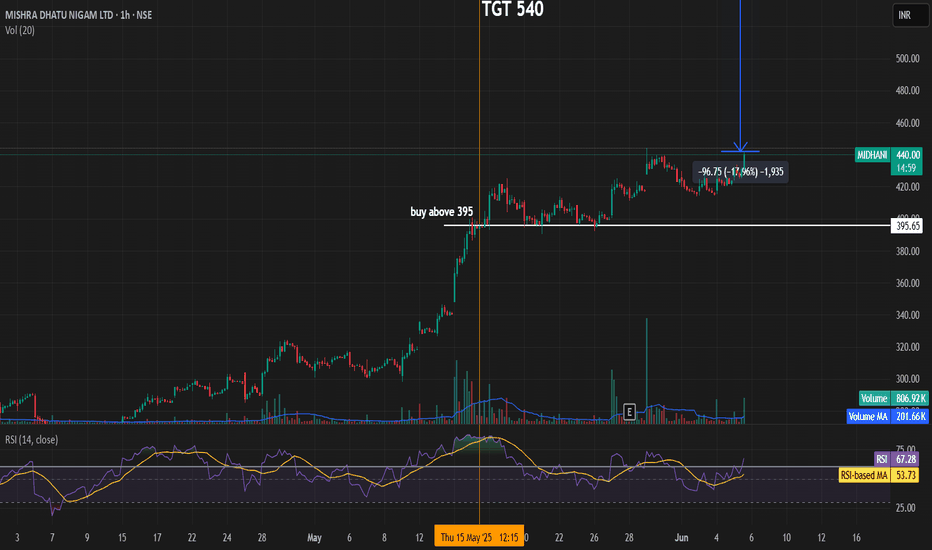This screenshot has width=932, height=550.
Task: Click the Vol (20) indicator legend
Action: coord(20,30)
